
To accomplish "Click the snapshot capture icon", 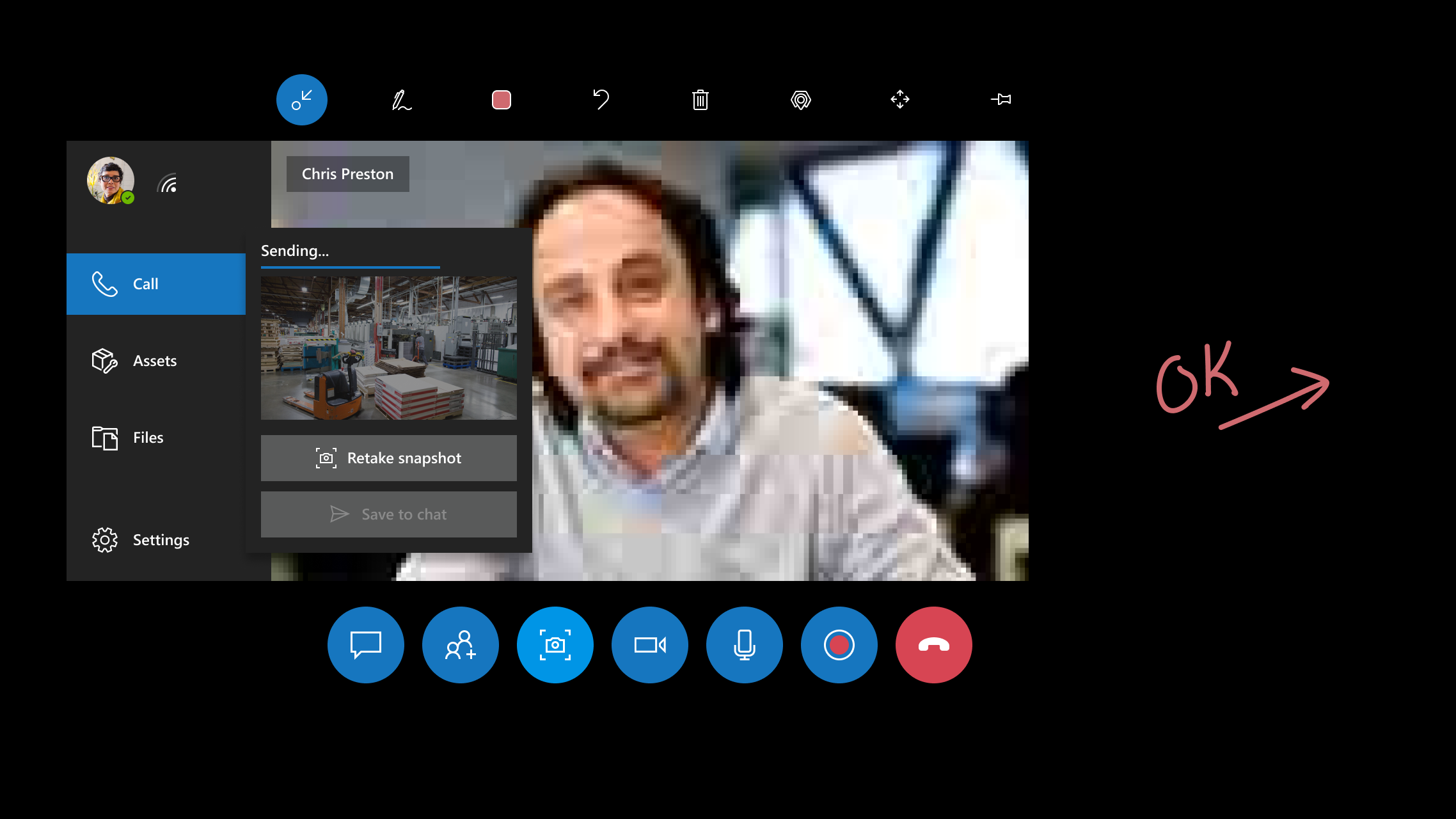I will click(x=555, y=645).
